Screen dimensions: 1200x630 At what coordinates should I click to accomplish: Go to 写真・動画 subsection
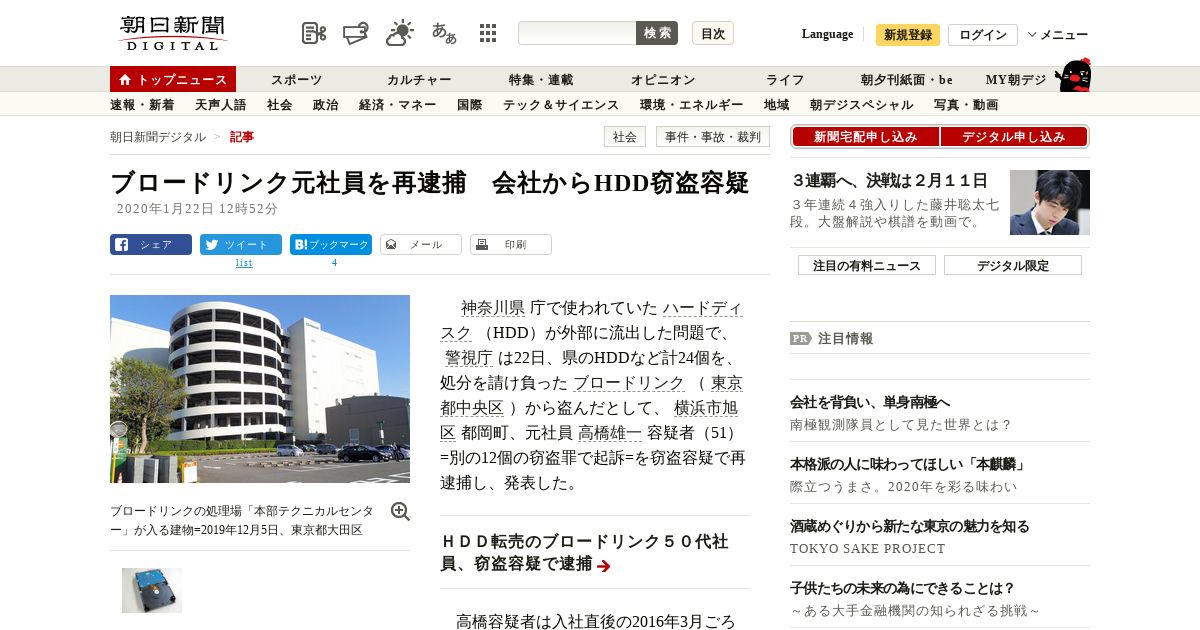[966, 104]
